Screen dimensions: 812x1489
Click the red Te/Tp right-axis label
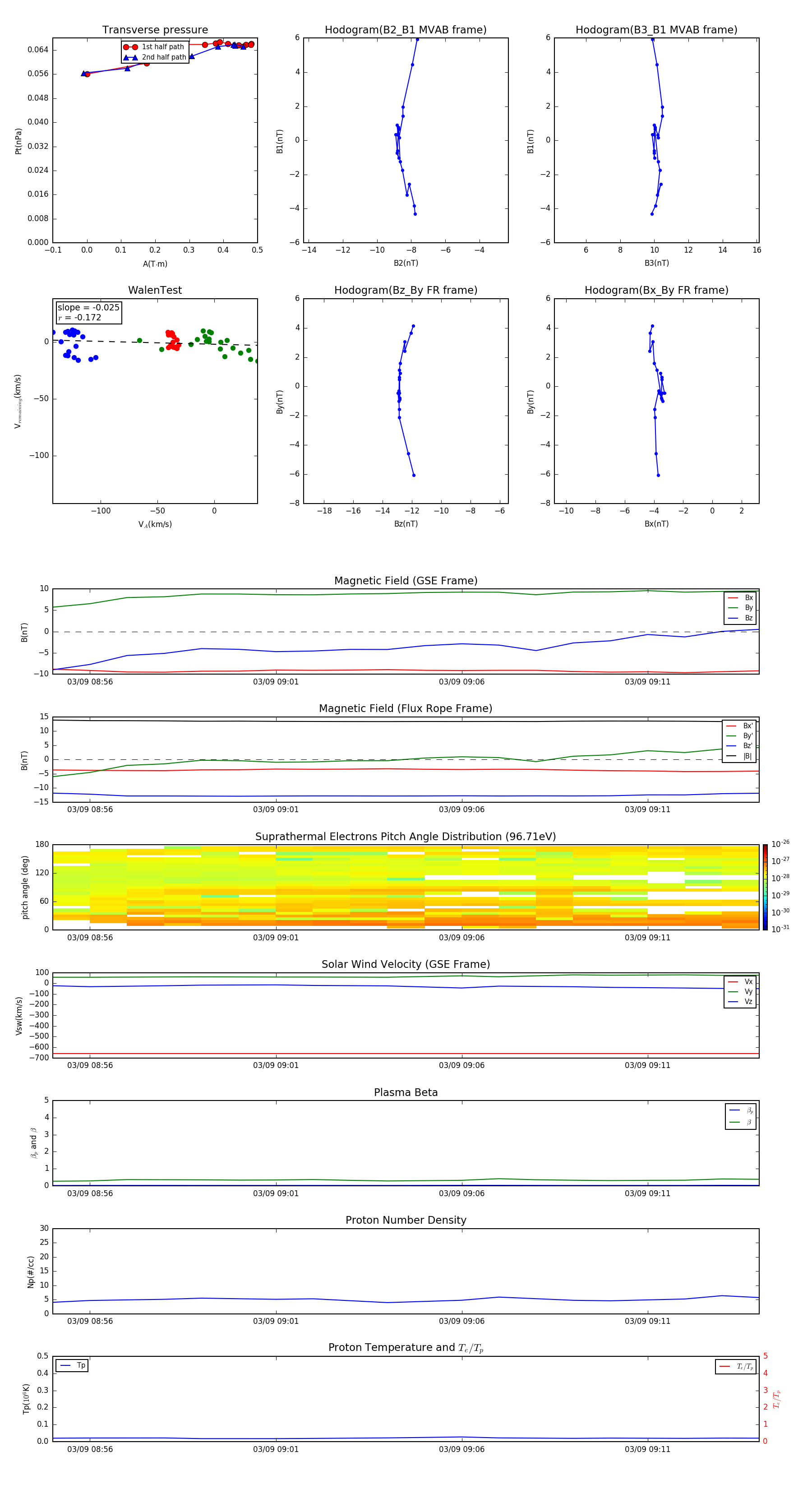[x=777, y=1399]
